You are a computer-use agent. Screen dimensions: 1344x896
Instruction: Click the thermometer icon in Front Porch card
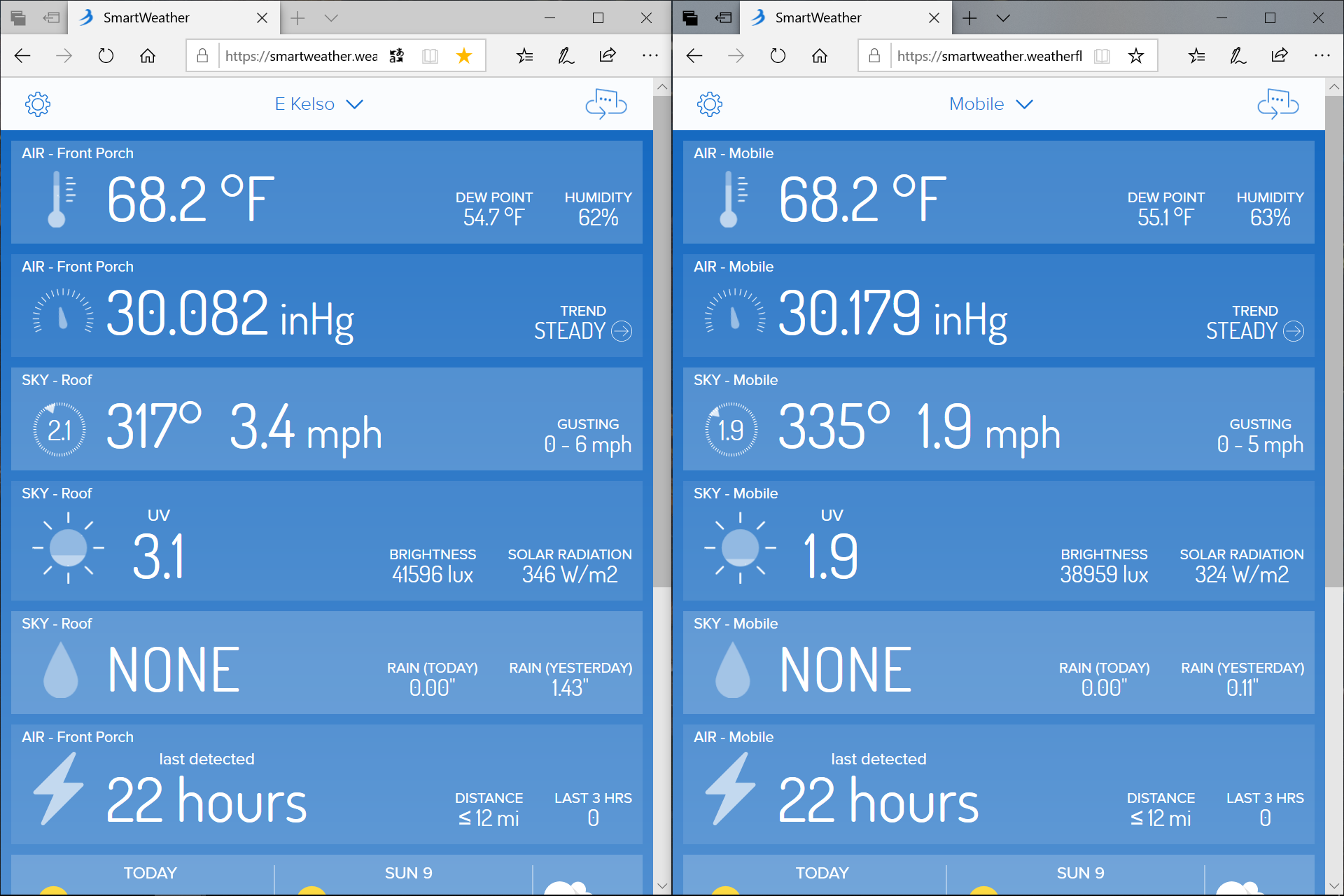[x=60, y=200]
